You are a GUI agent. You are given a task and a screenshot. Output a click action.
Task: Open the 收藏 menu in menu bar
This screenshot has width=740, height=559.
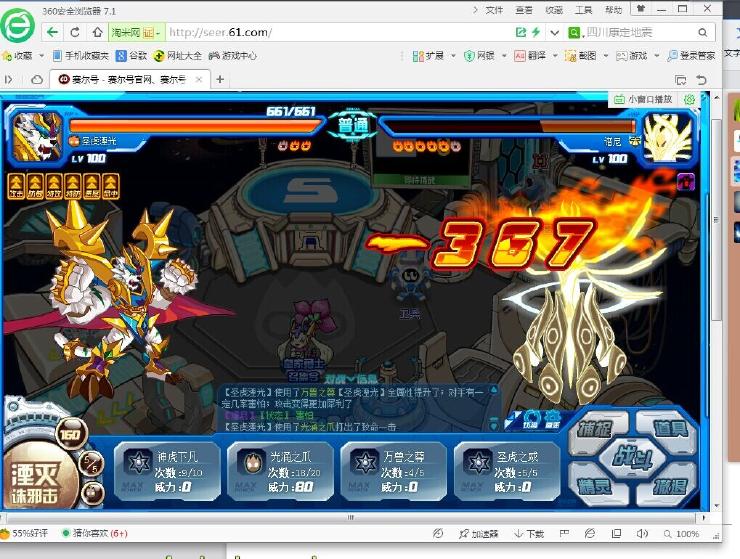554,9
